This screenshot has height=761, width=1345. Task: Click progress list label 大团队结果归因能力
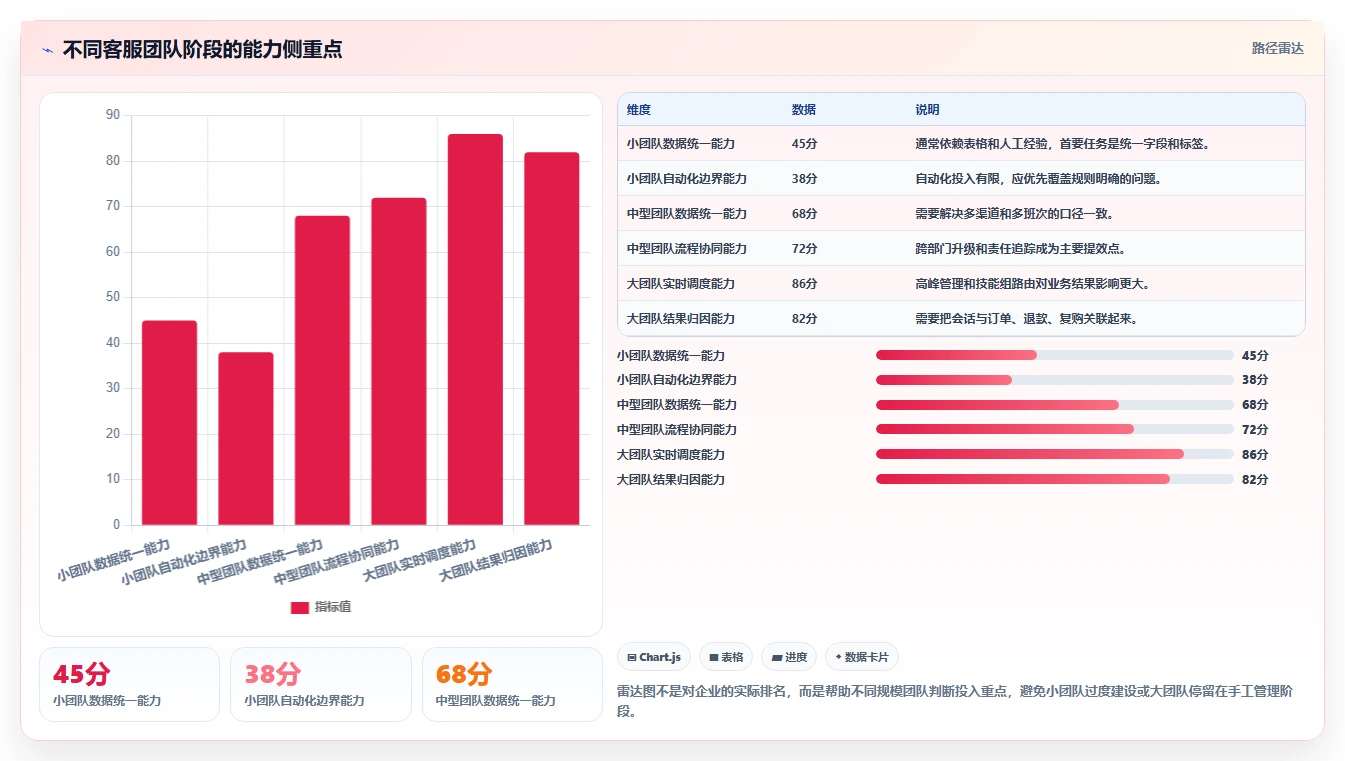[671, 480]
